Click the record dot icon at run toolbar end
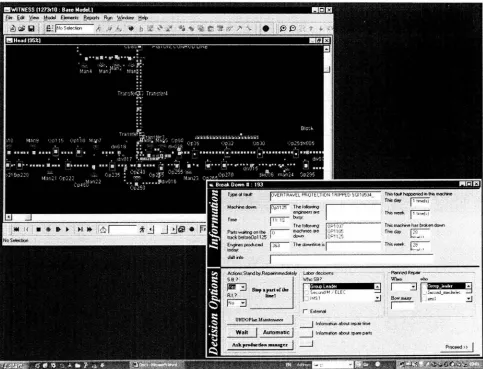The width and height of the screenshot is (483, 369). (192, 229)
